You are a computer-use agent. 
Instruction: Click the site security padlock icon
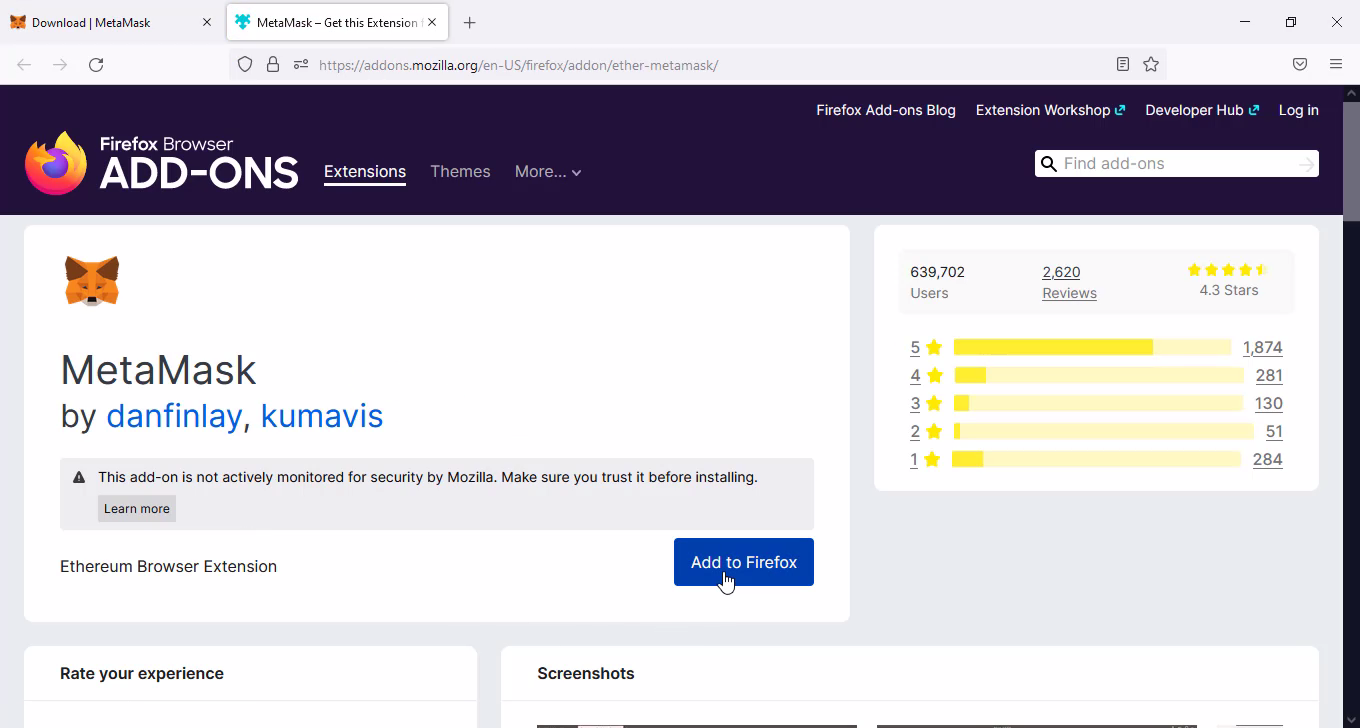point(272,65)
